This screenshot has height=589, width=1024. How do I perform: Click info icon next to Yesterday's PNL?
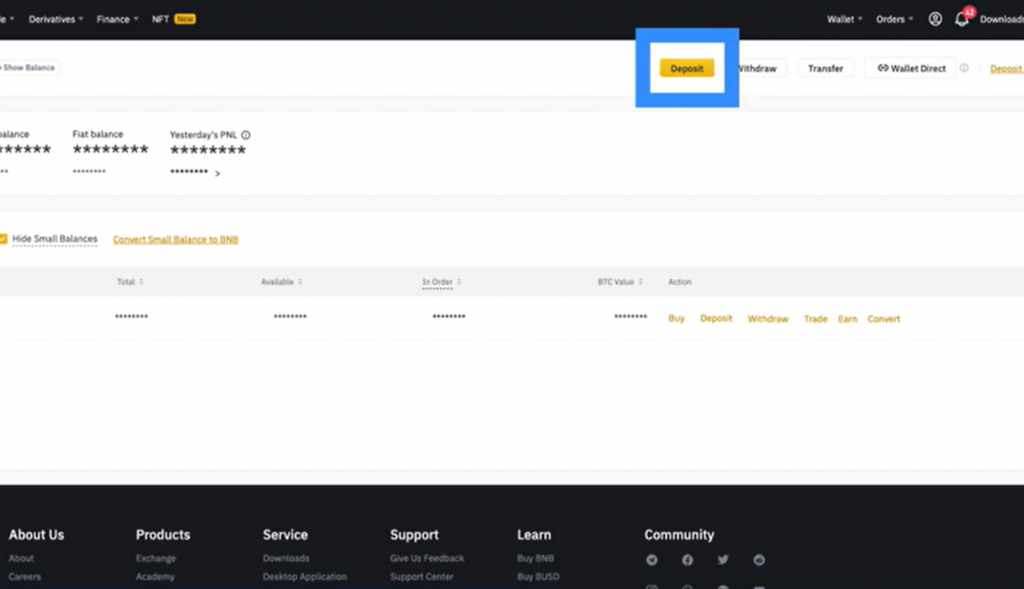pyautogui.click(x=246, y=135)
